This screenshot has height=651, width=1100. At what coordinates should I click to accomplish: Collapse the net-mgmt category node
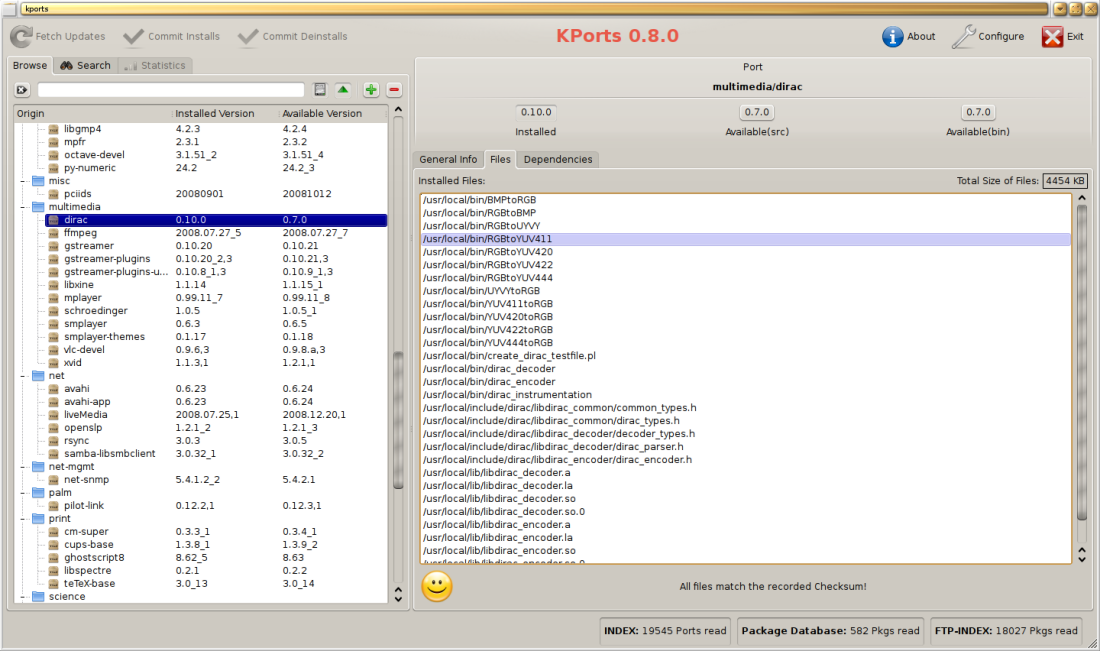pyautogui.click(x=23, y=467)
